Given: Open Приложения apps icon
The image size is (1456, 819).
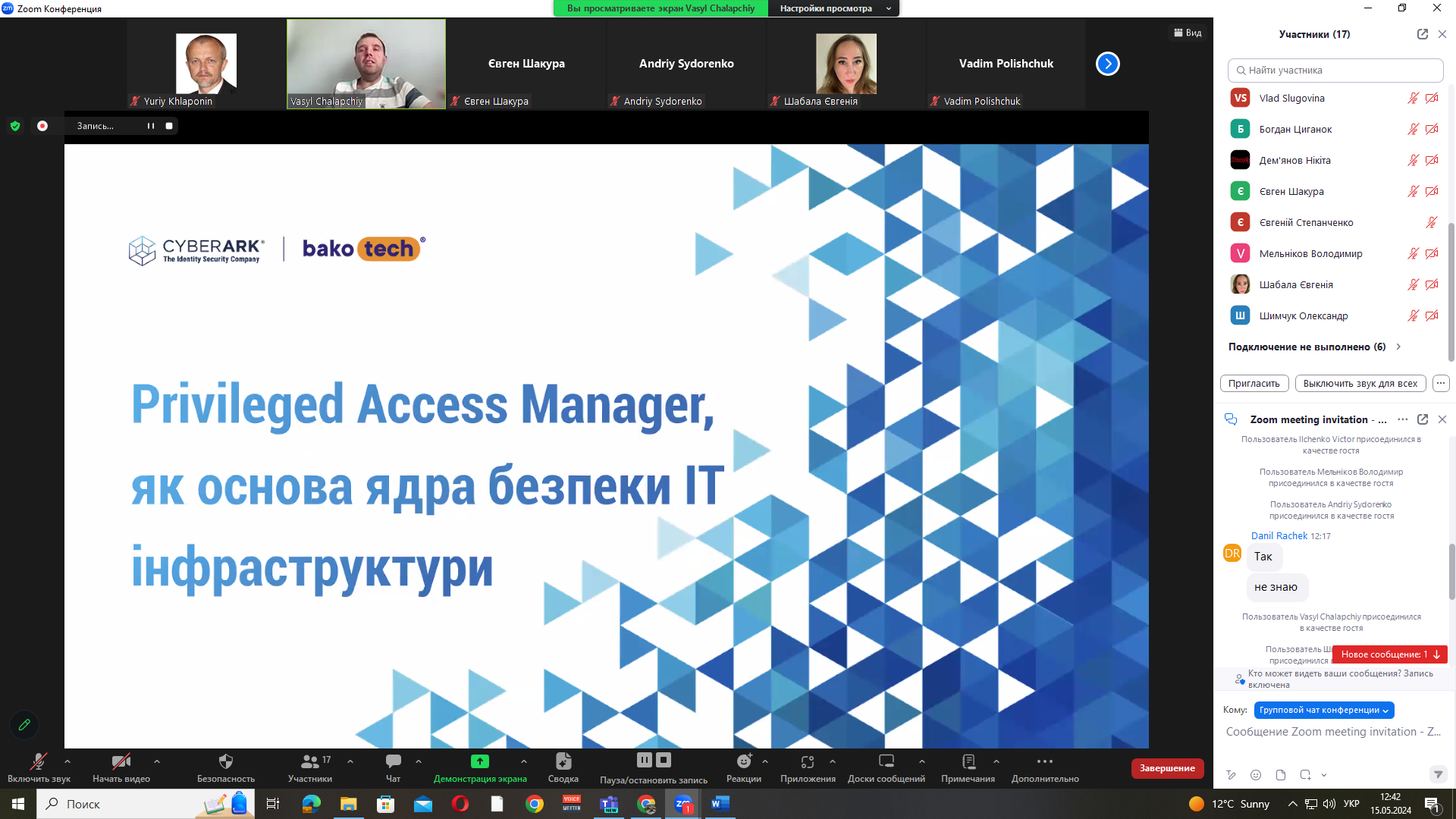Looking at the screenshot, I should pos(808,767).
